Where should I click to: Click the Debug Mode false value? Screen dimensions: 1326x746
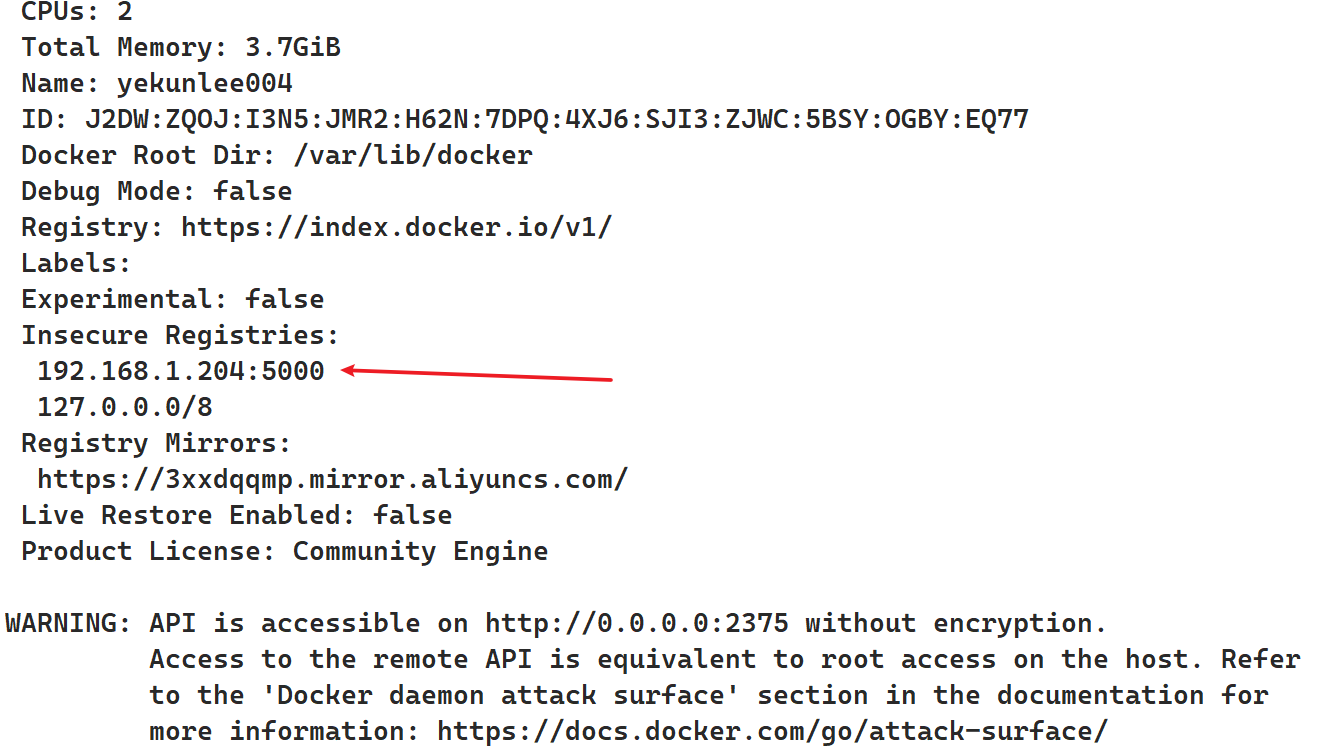click(x=253, y=191)
